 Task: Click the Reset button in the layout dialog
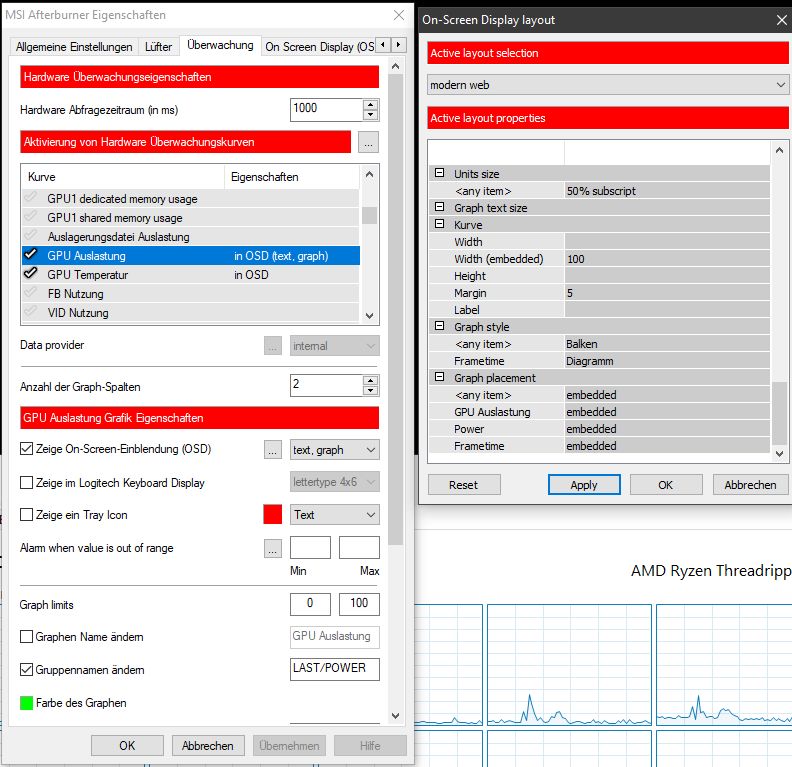(464, 485)
